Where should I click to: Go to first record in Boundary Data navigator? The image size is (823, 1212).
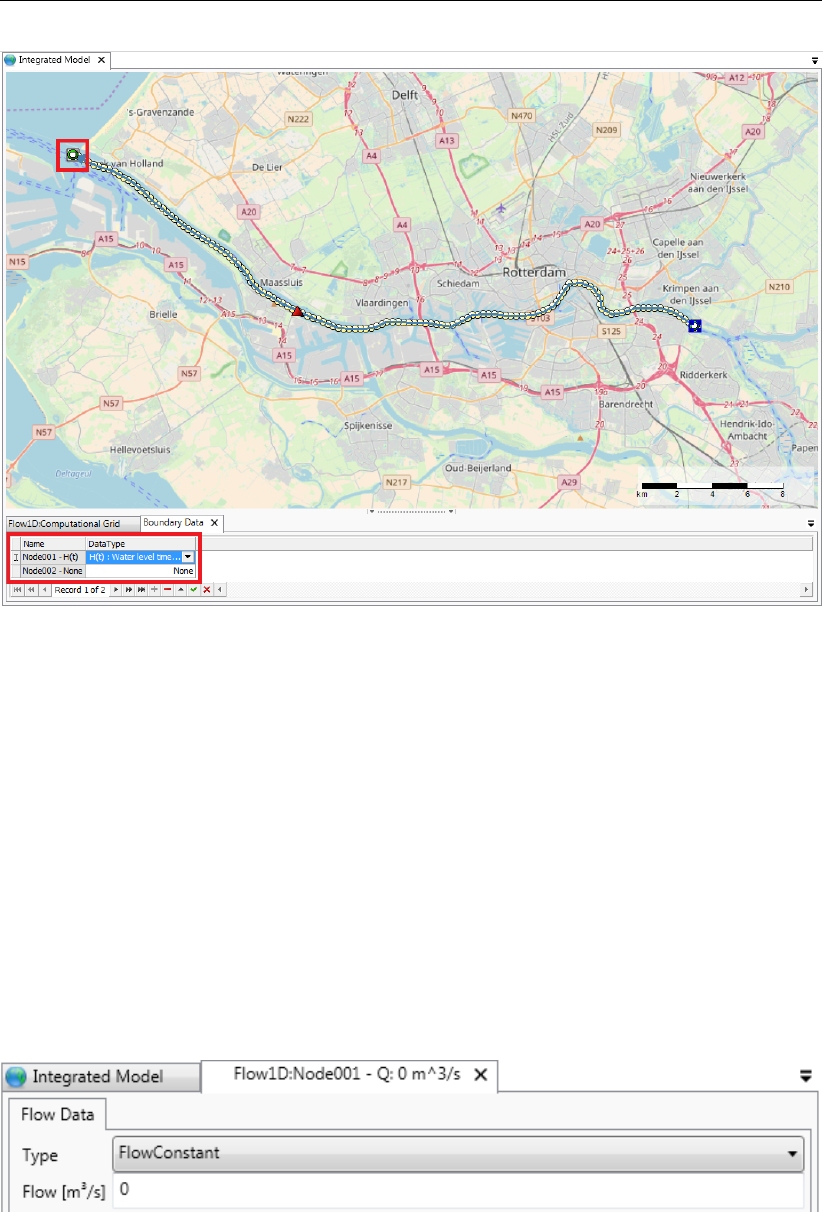pos(17,590)
